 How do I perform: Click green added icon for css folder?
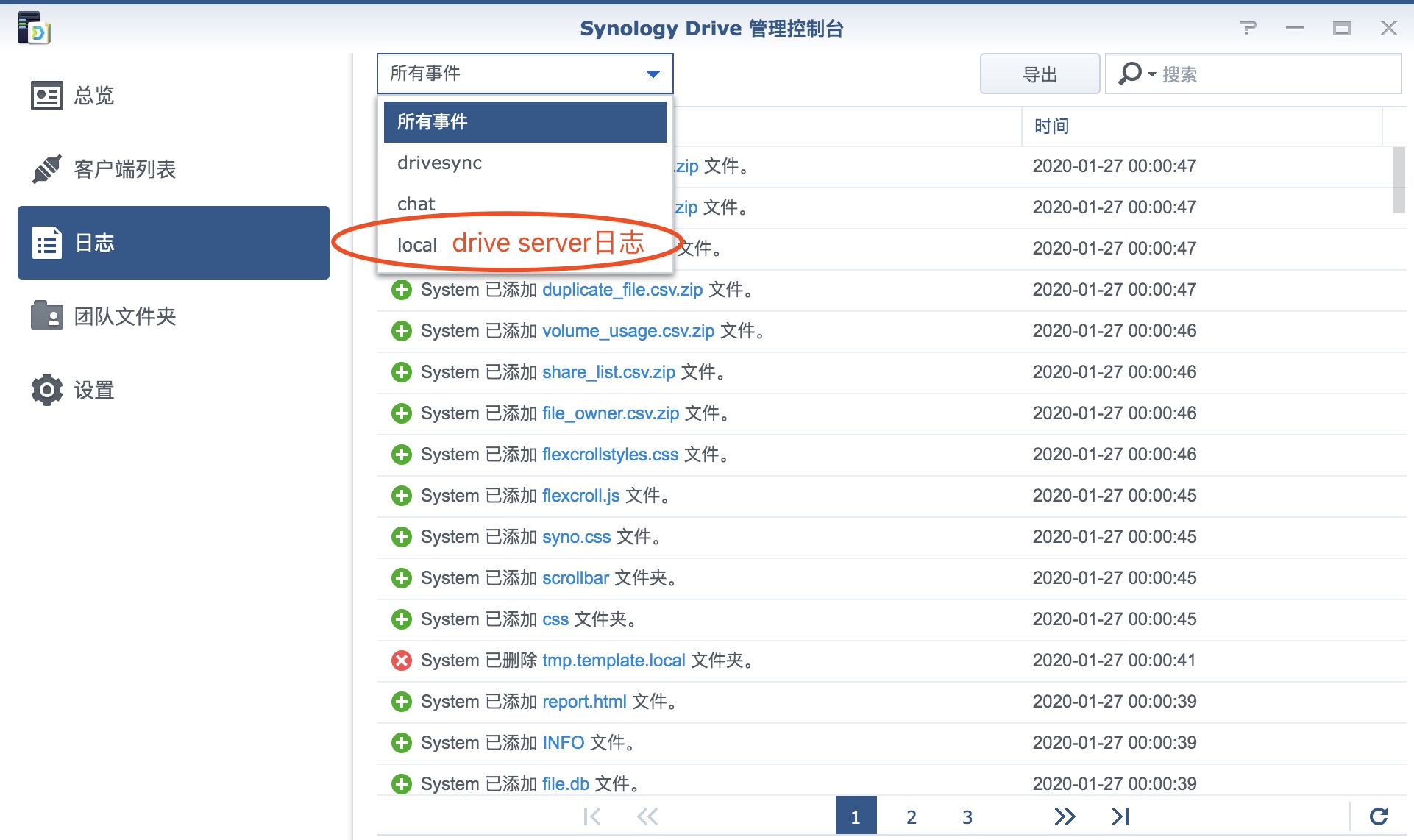pos(402,619)
